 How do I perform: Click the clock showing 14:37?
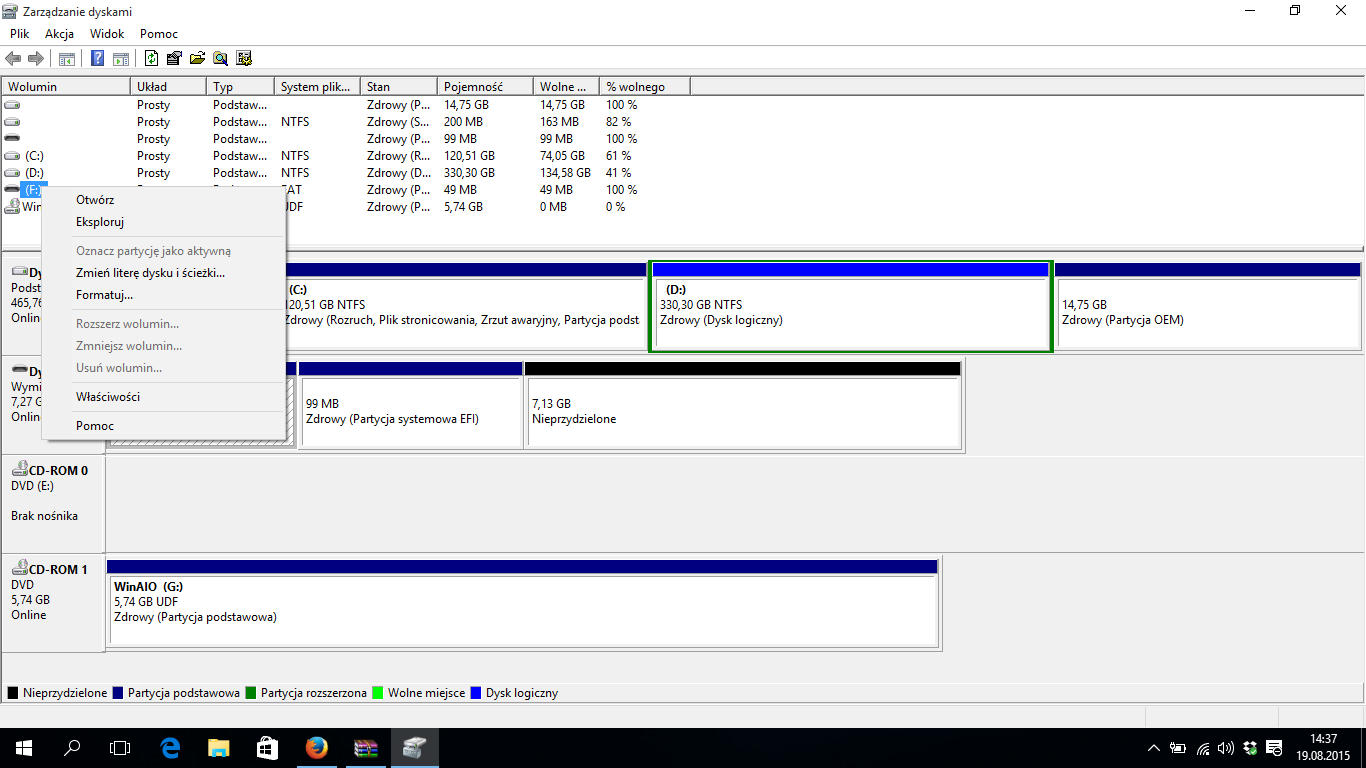coord(1322,739)
